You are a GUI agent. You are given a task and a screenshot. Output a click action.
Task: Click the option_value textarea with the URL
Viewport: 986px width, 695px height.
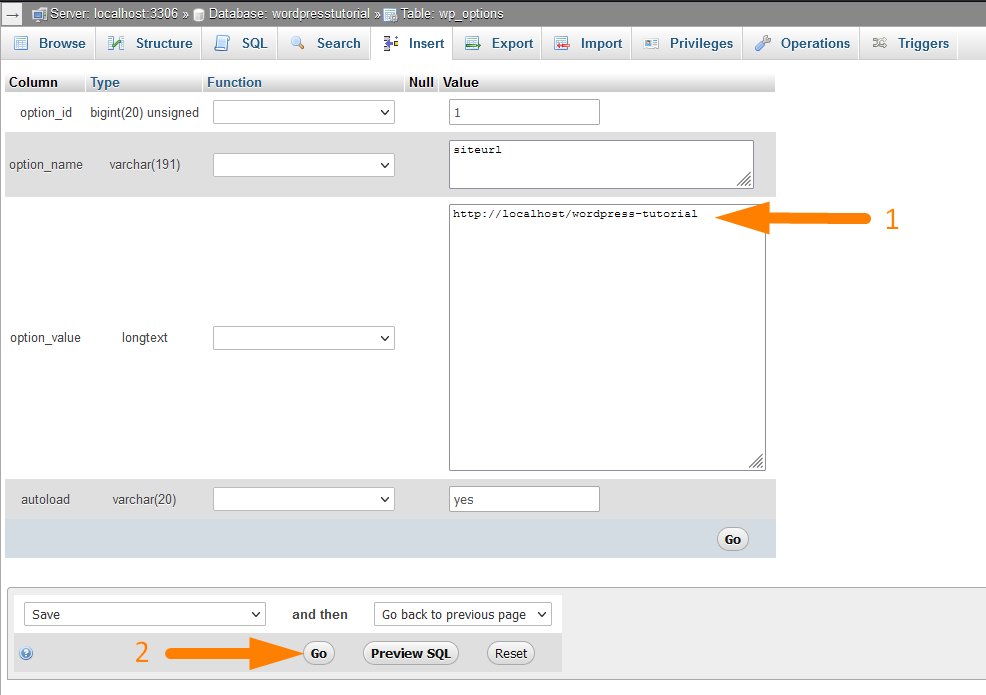click(x=607, y=337)
